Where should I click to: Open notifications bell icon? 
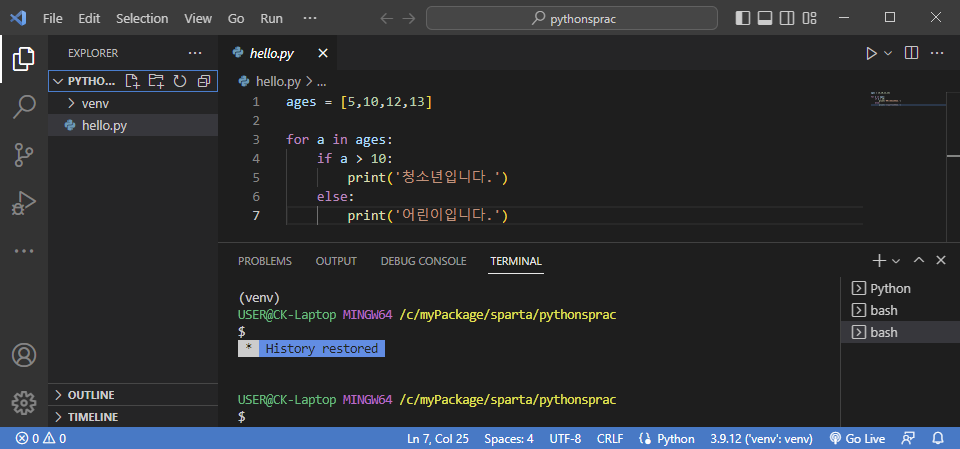(x=937, y=439)
